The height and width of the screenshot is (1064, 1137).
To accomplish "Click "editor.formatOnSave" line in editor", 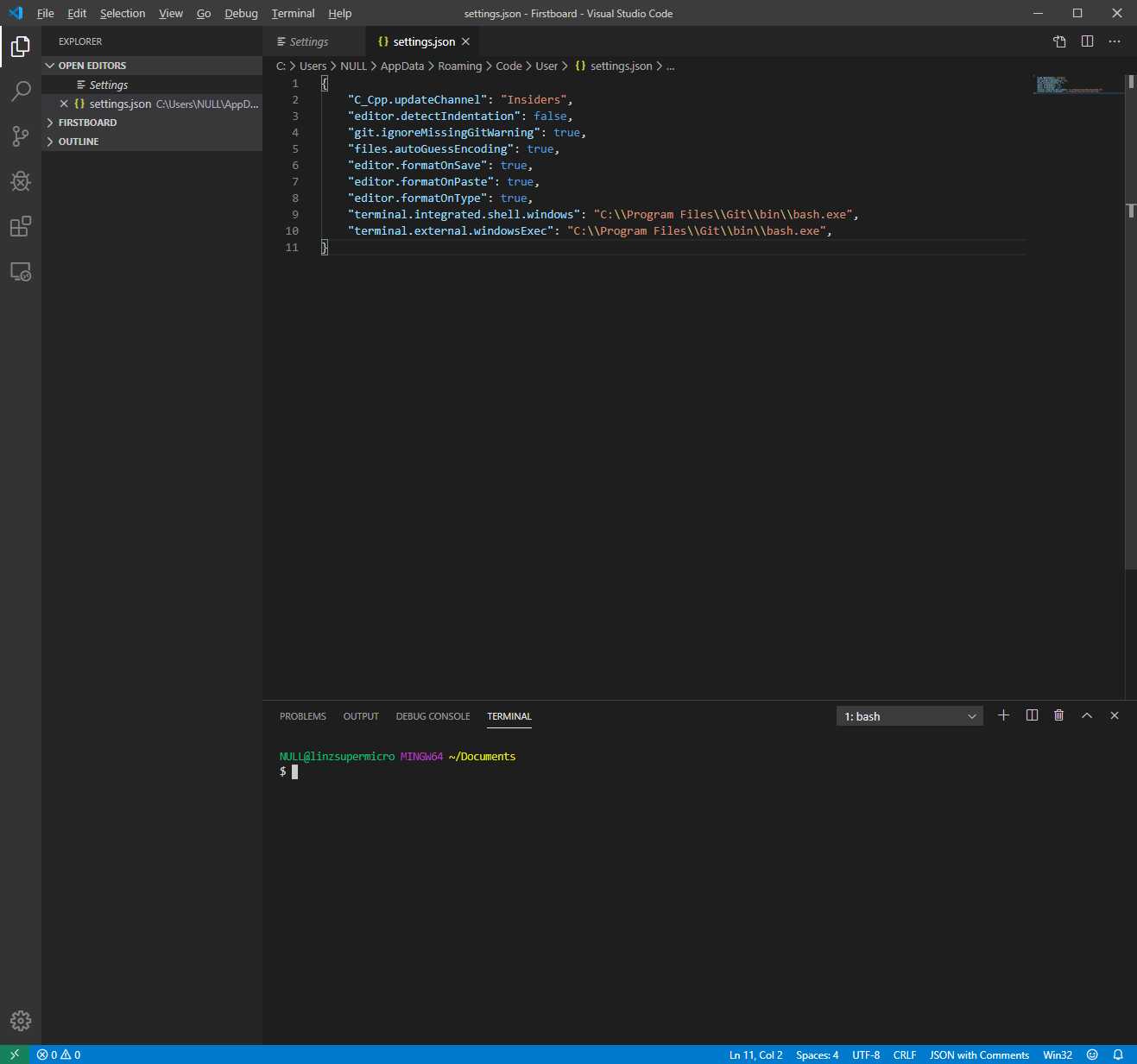I will pyautogui.click(x=440, y=165).
